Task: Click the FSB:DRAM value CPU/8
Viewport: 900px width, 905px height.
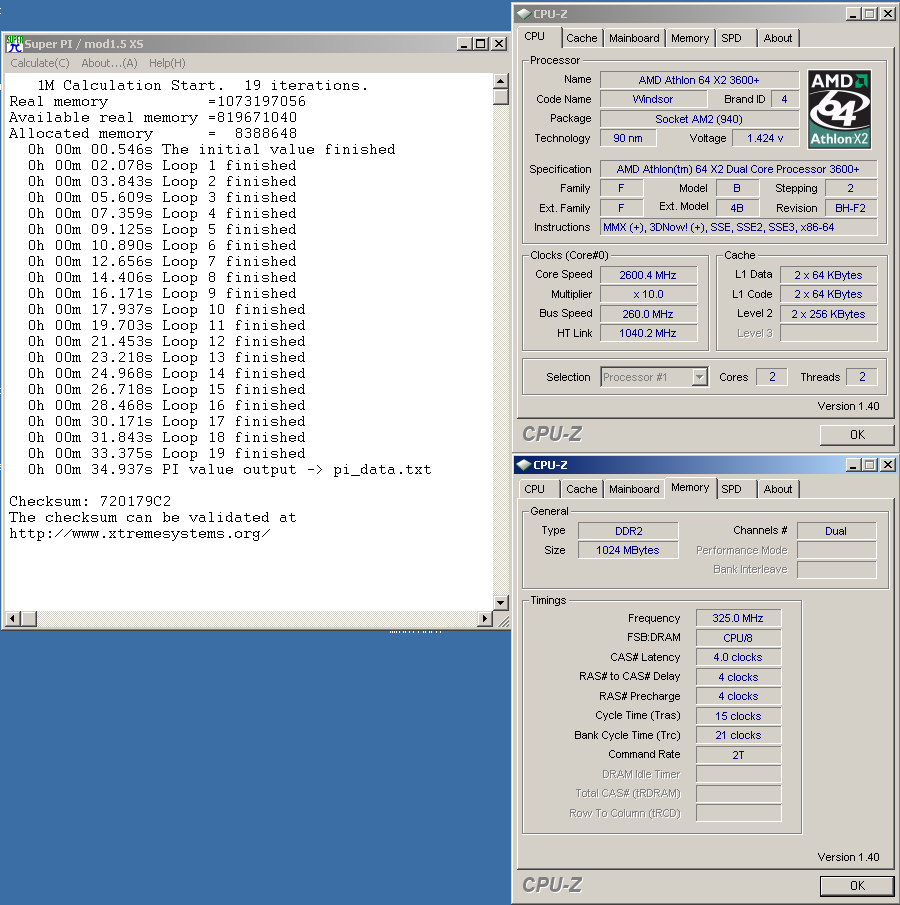Action: [x=738, y=638]
